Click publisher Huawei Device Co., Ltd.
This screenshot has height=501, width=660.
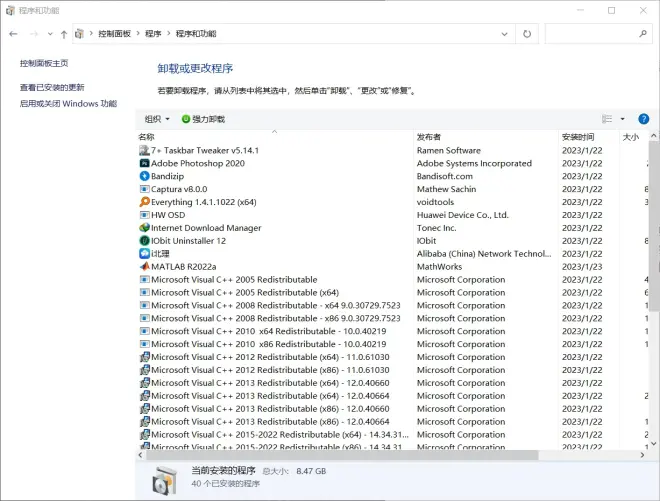463,215
